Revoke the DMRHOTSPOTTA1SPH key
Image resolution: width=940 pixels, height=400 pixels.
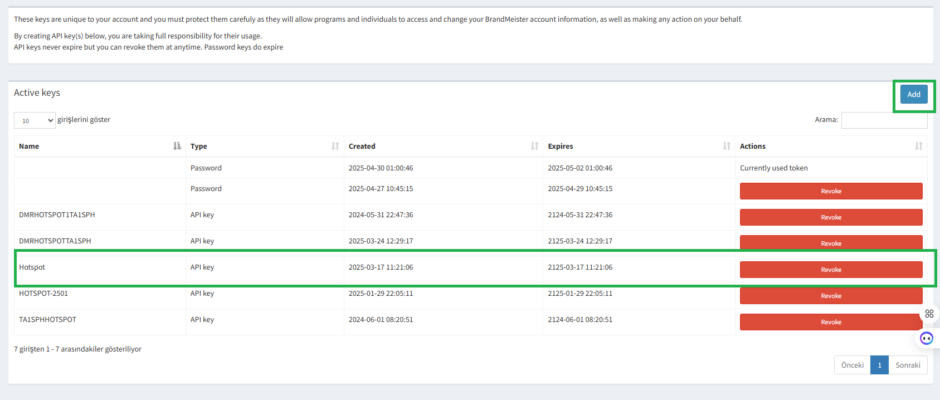(x=831, y=243)
